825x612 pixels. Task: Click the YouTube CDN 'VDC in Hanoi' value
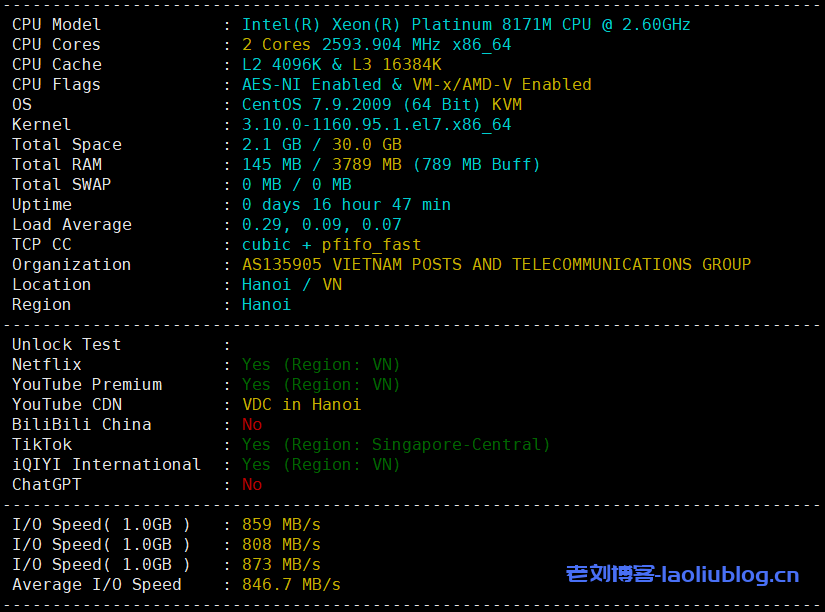pos(301,404)
